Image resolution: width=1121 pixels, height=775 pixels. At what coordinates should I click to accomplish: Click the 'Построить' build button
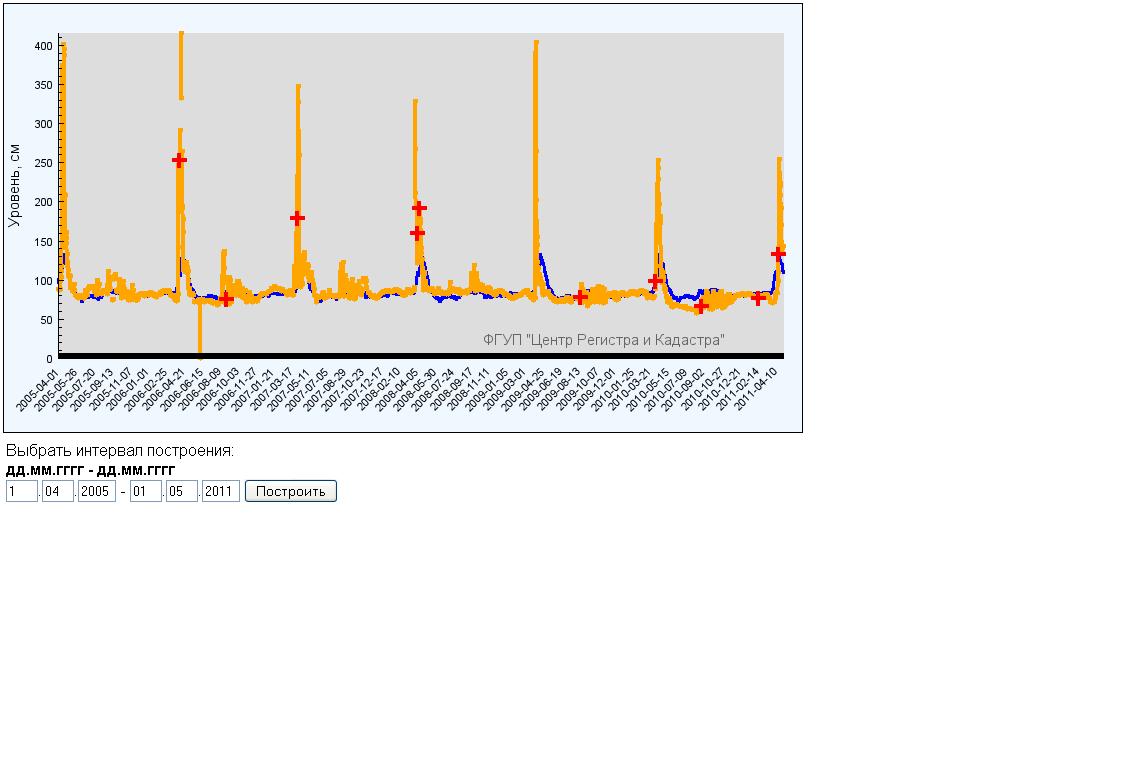coord(290,491)
